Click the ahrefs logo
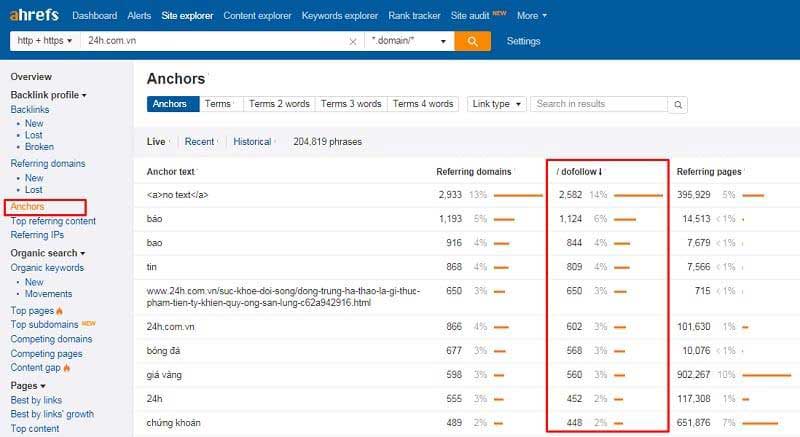 [x=35, y=15]
